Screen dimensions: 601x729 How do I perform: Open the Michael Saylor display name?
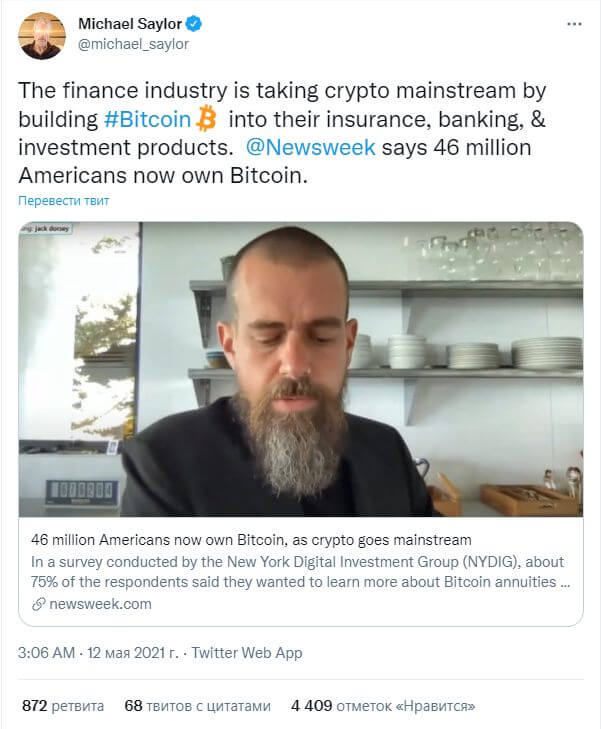(x=130, y=24)
